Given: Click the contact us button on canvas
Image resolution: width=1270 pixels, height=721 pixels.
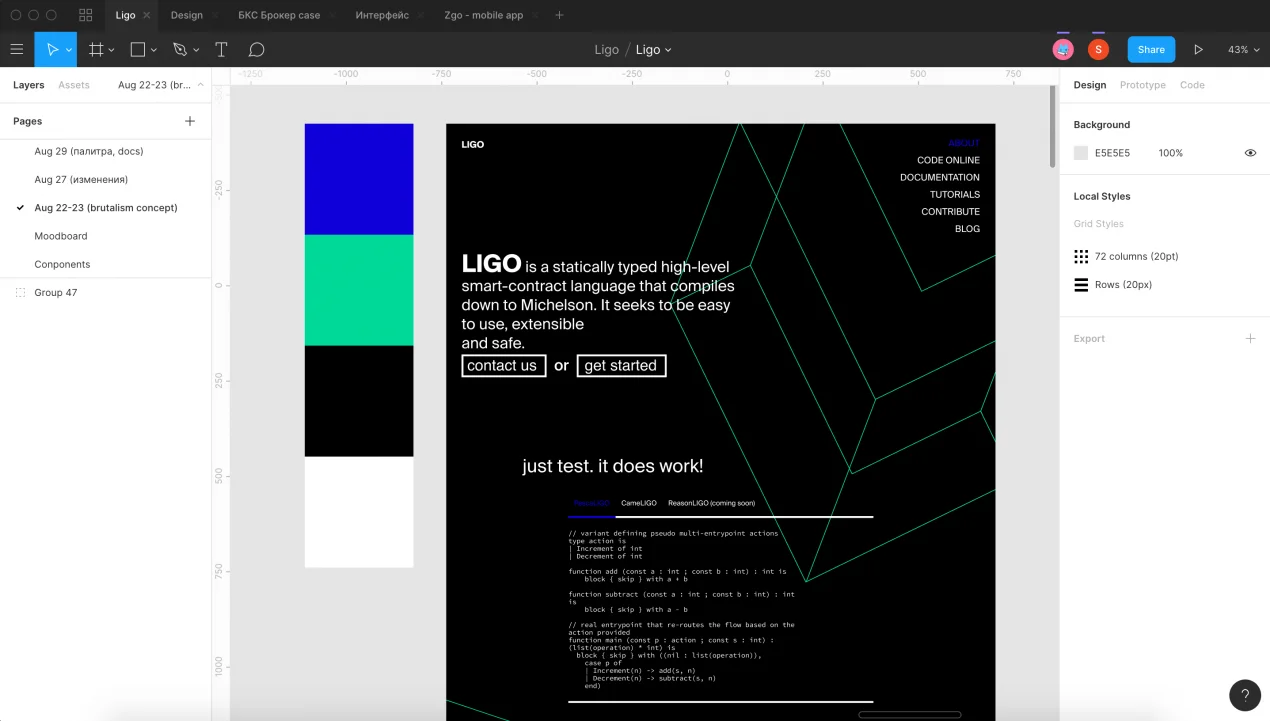Looking at the screenshot, I should coord(503,366).
